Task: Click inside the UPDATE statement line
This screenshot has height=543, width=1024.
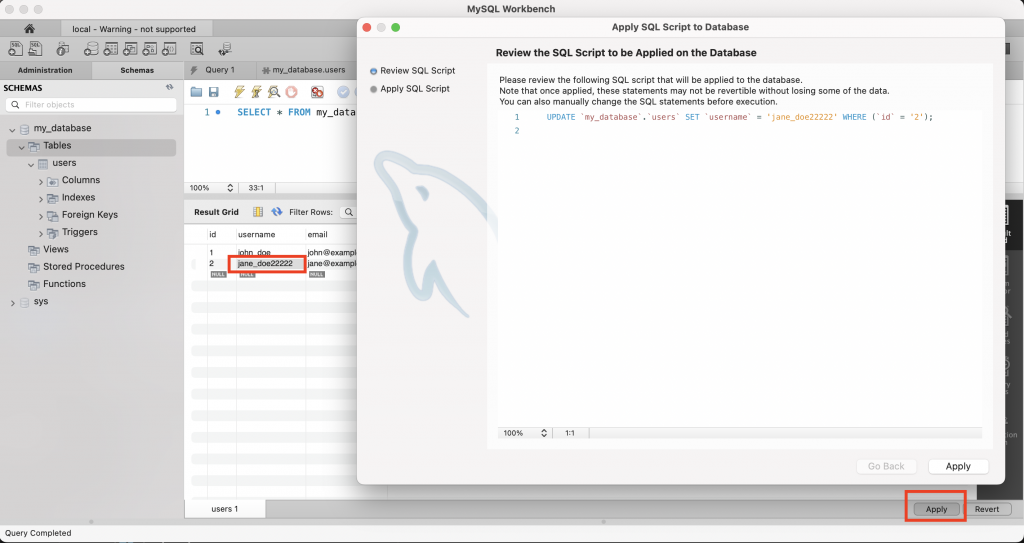Action: 739,117
